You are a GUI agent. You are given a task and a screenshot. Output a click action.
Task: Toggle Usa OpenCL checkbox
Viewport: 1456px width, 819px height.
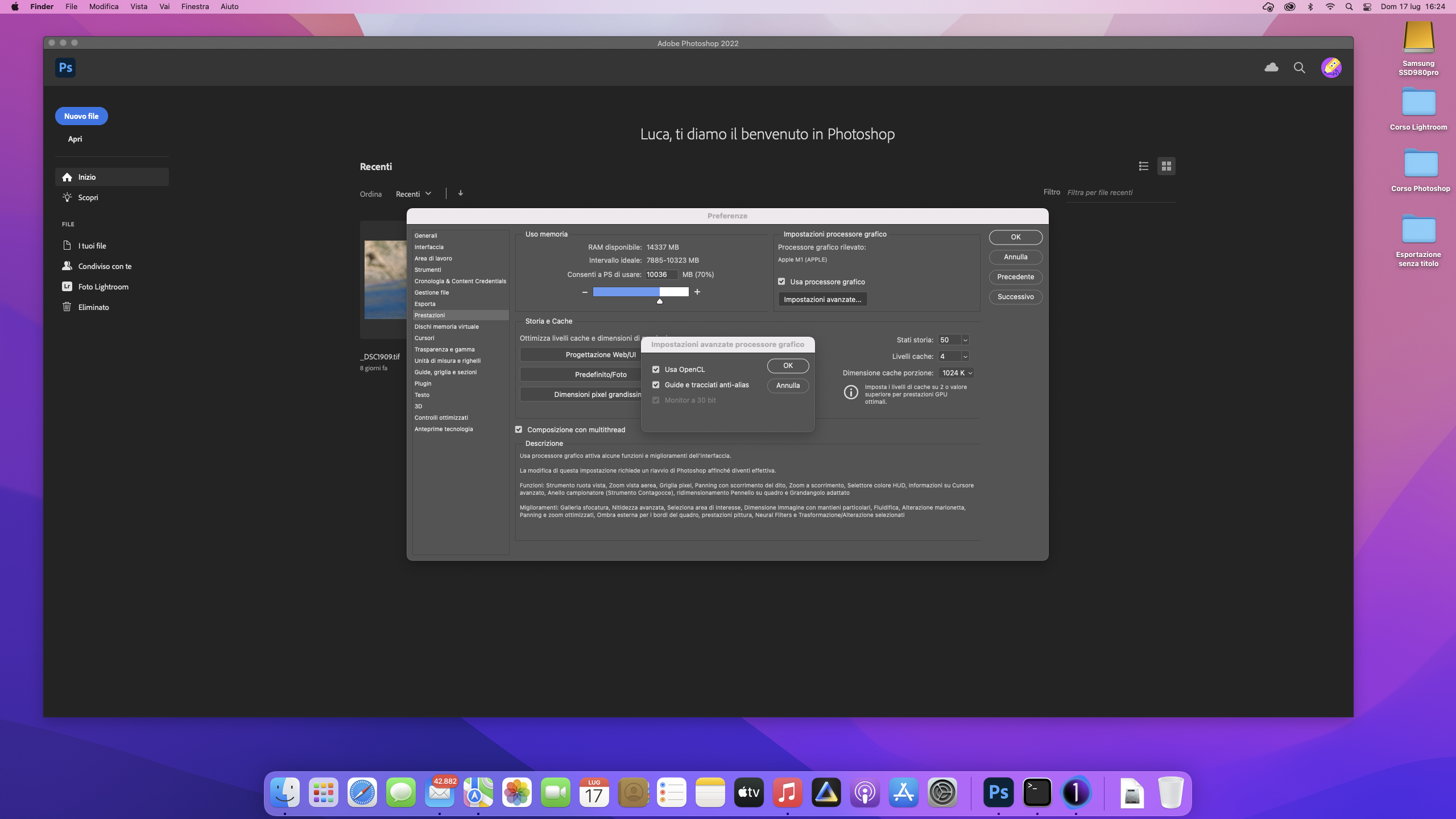[x=656, y=370]
